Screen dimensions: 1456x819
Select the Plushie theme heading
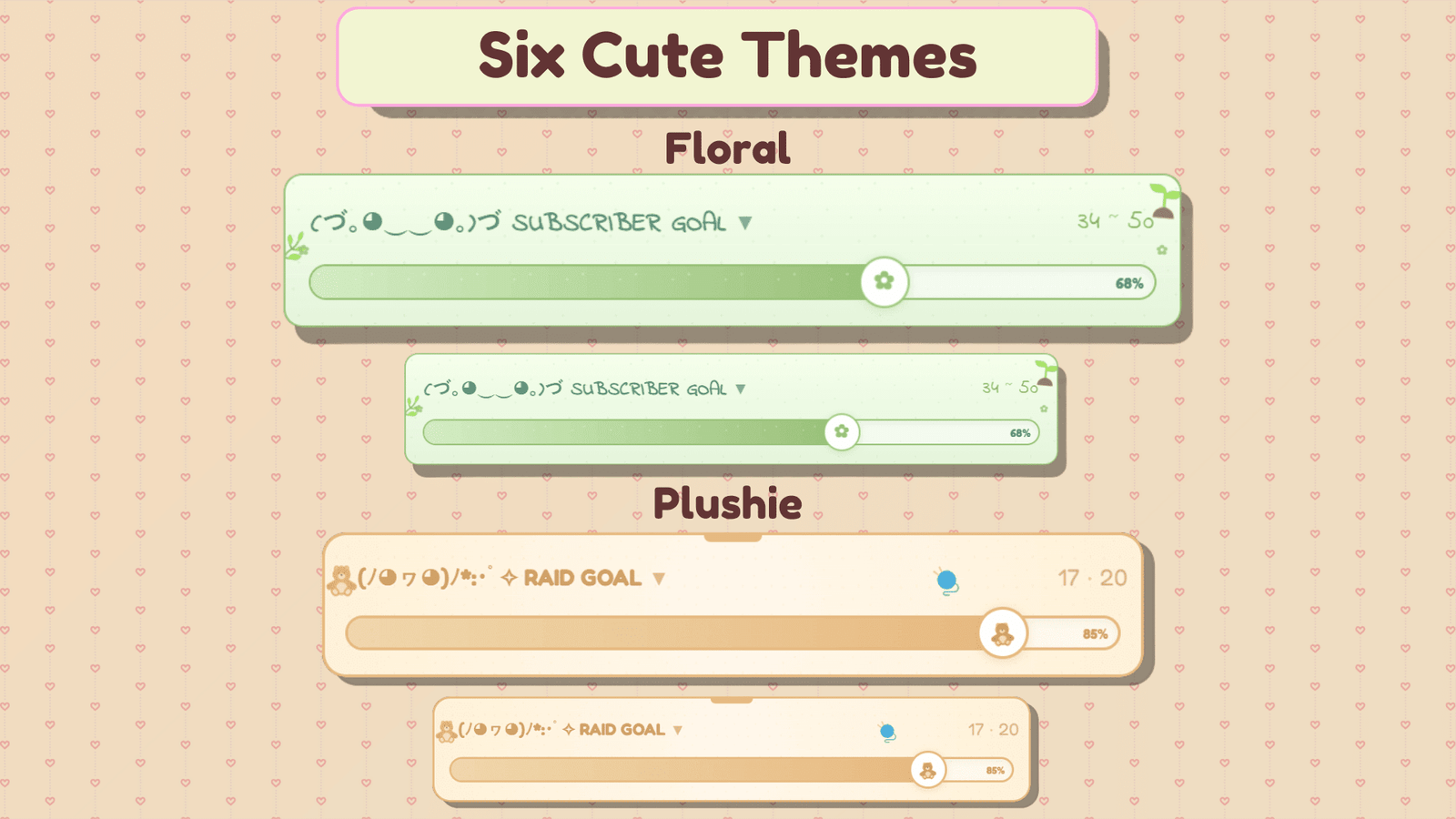click(727, 503)
